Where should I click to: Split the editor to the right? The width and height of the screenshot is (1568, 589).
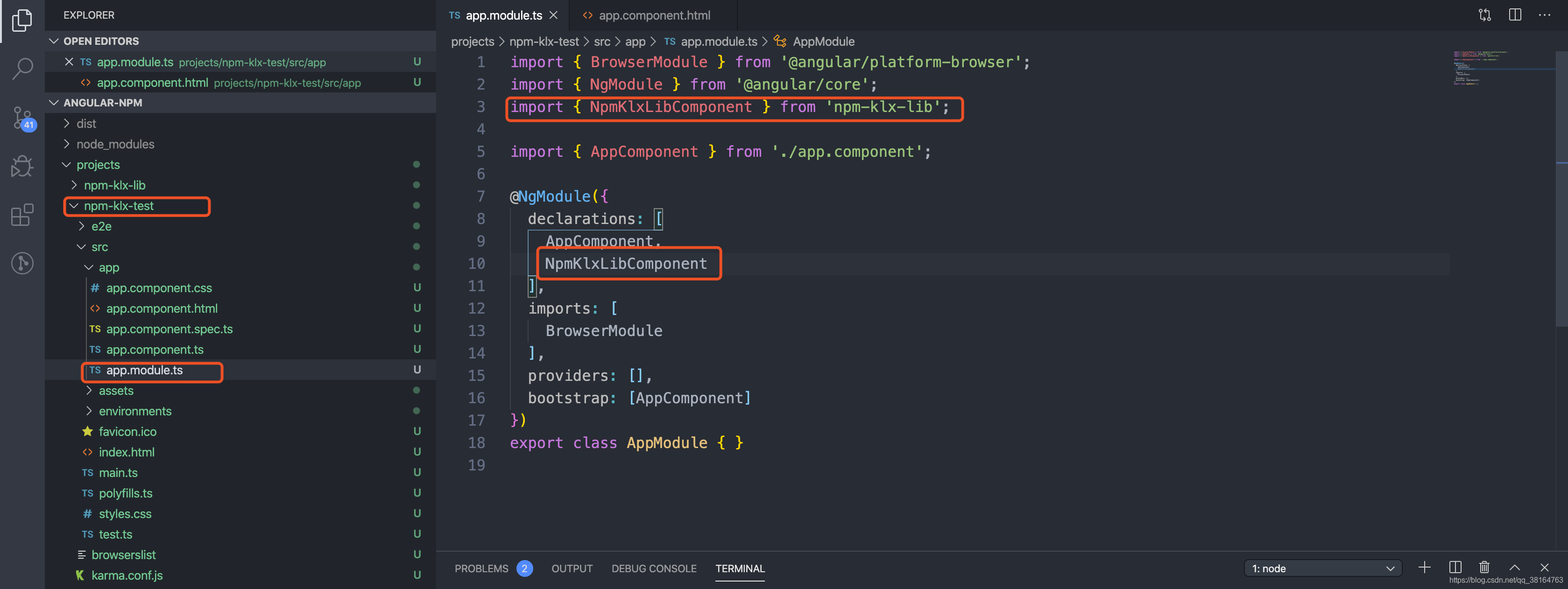(1515, 15)
